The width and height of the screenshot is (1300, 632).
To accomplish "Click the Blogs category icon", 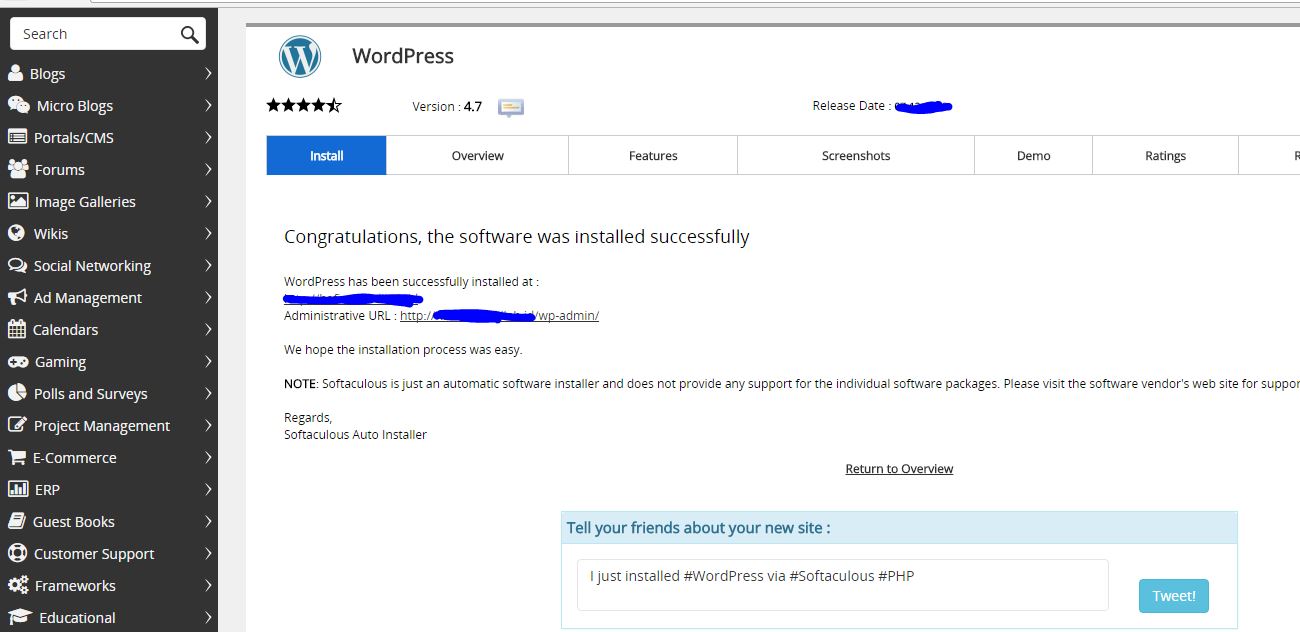I will click(x=16, y=73).
